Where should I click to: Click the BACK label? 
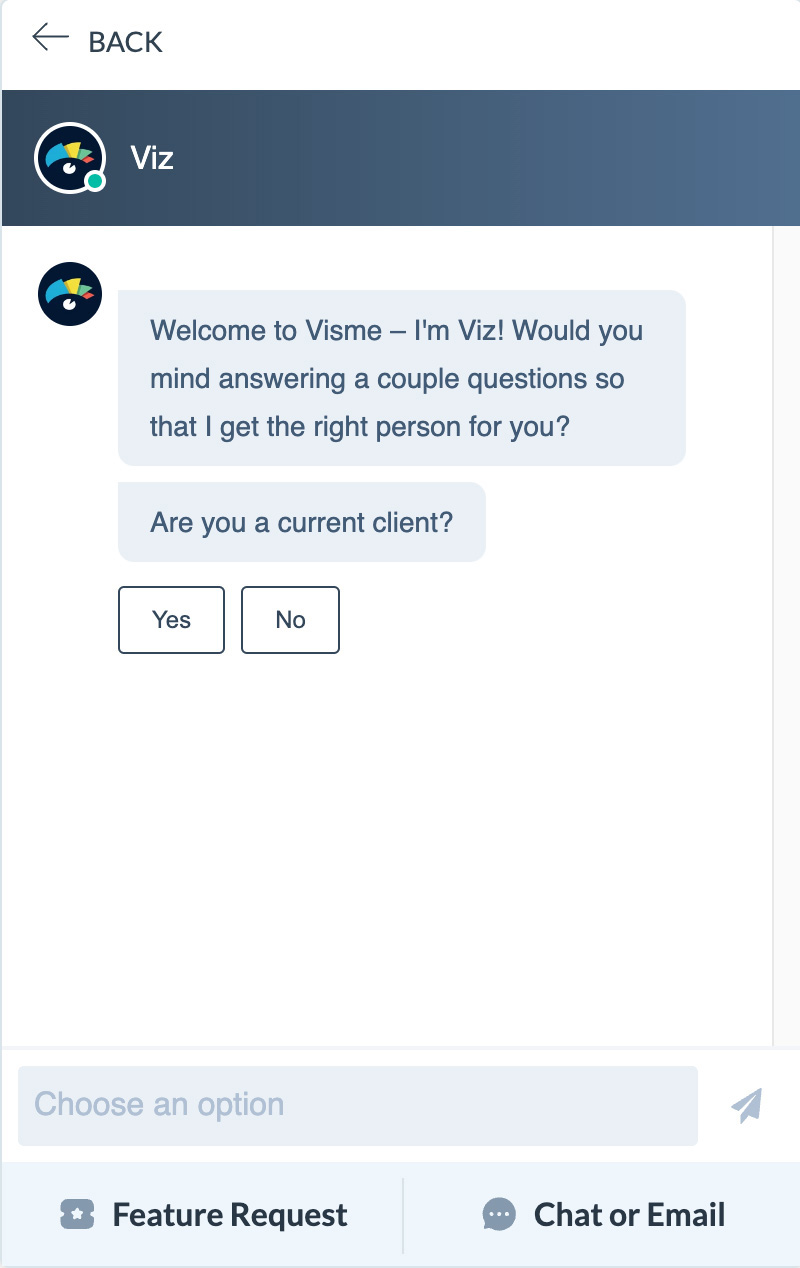(x=126, y=42)
